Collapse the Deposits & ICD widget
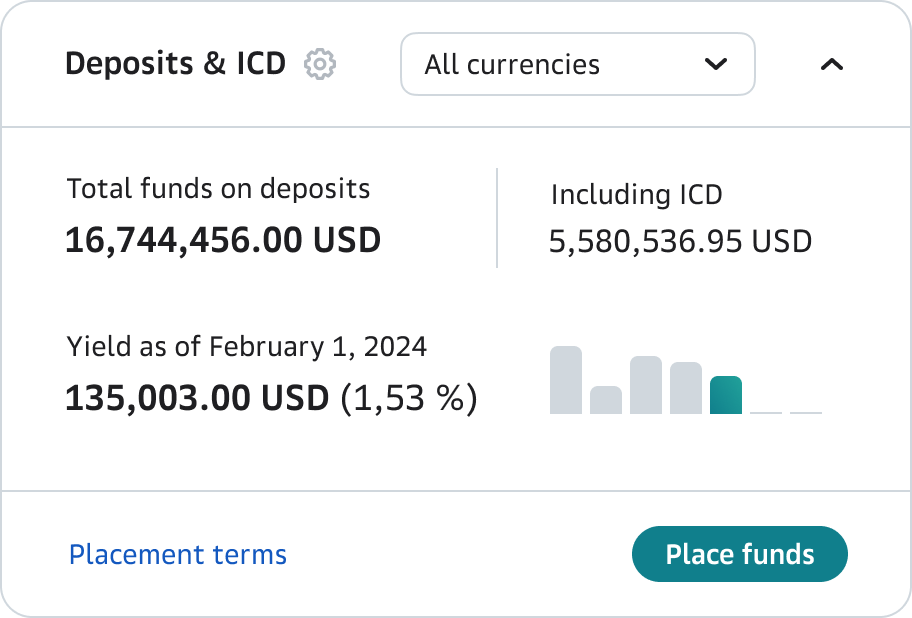 pos(832,64)
